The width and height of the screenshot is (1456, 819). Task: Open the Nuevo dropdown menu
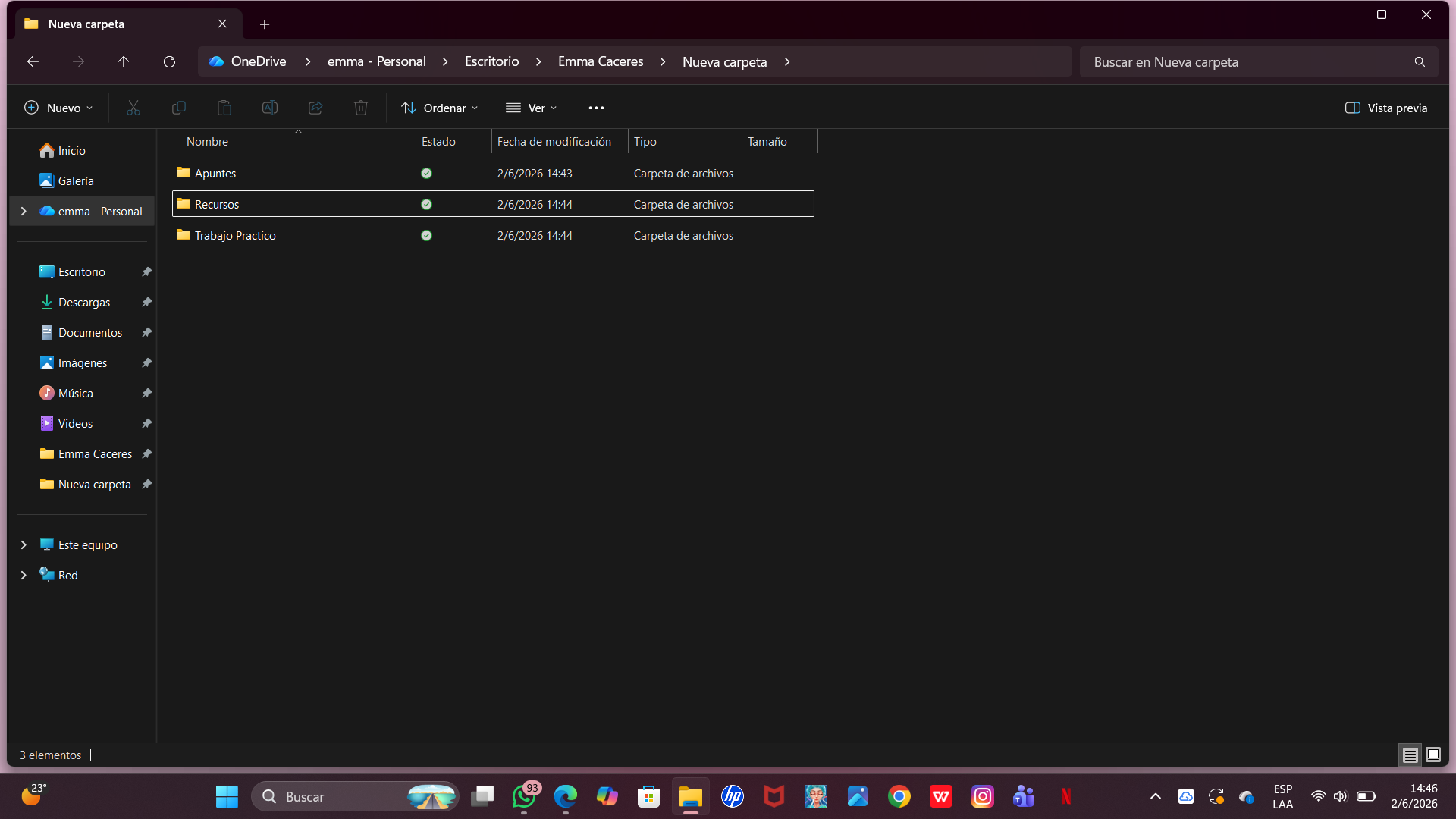(59, 108)
